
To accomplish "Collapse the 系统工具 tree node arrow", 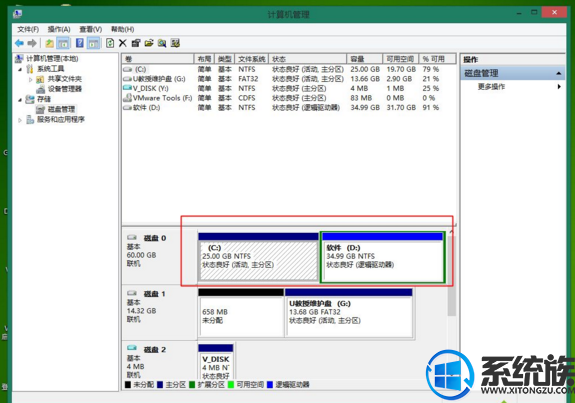I will pyautogui.click(x=20, y=69).
